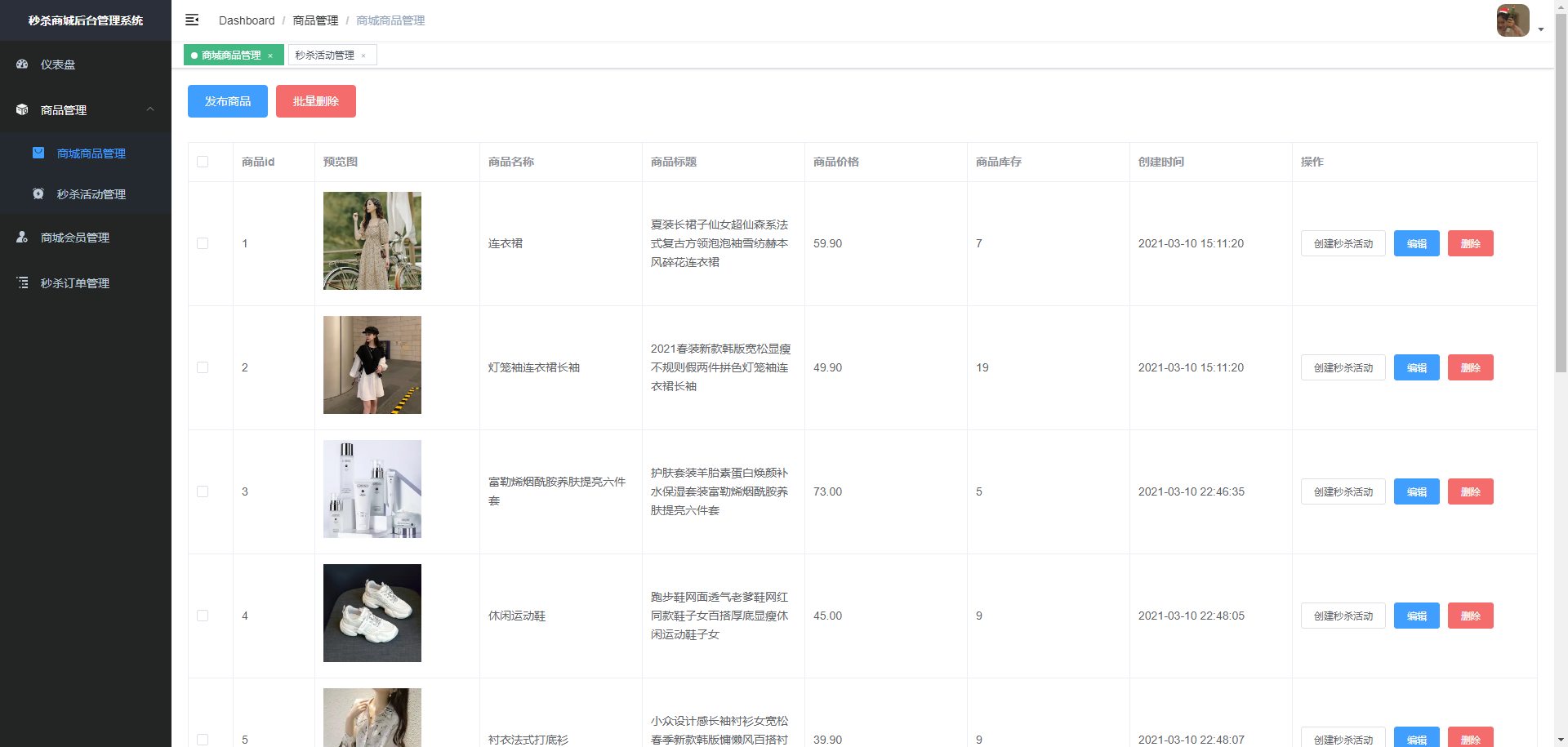Click 编辑 for 休闲运动鞋
Viewport: 1568px width, 747px height.
pos(1417,616)
